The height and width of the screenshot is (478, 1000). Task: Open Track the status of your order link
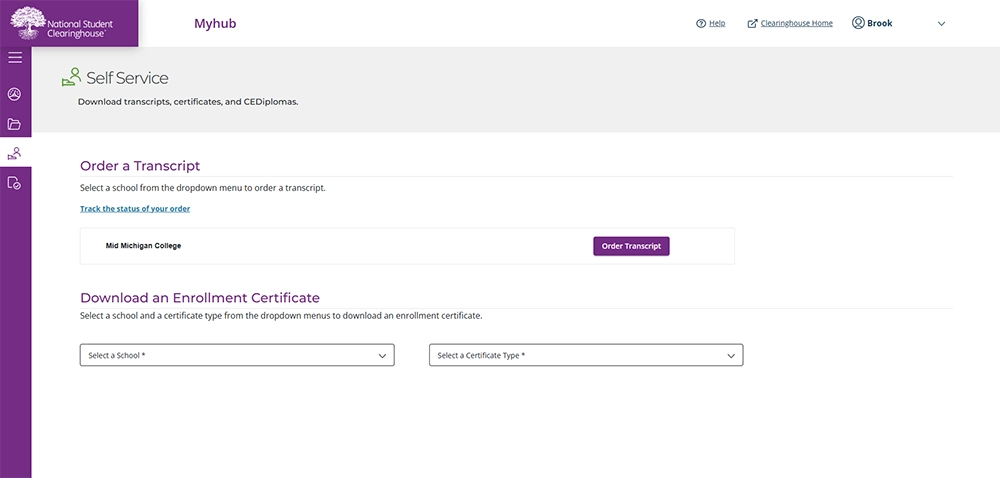(135, 208)
